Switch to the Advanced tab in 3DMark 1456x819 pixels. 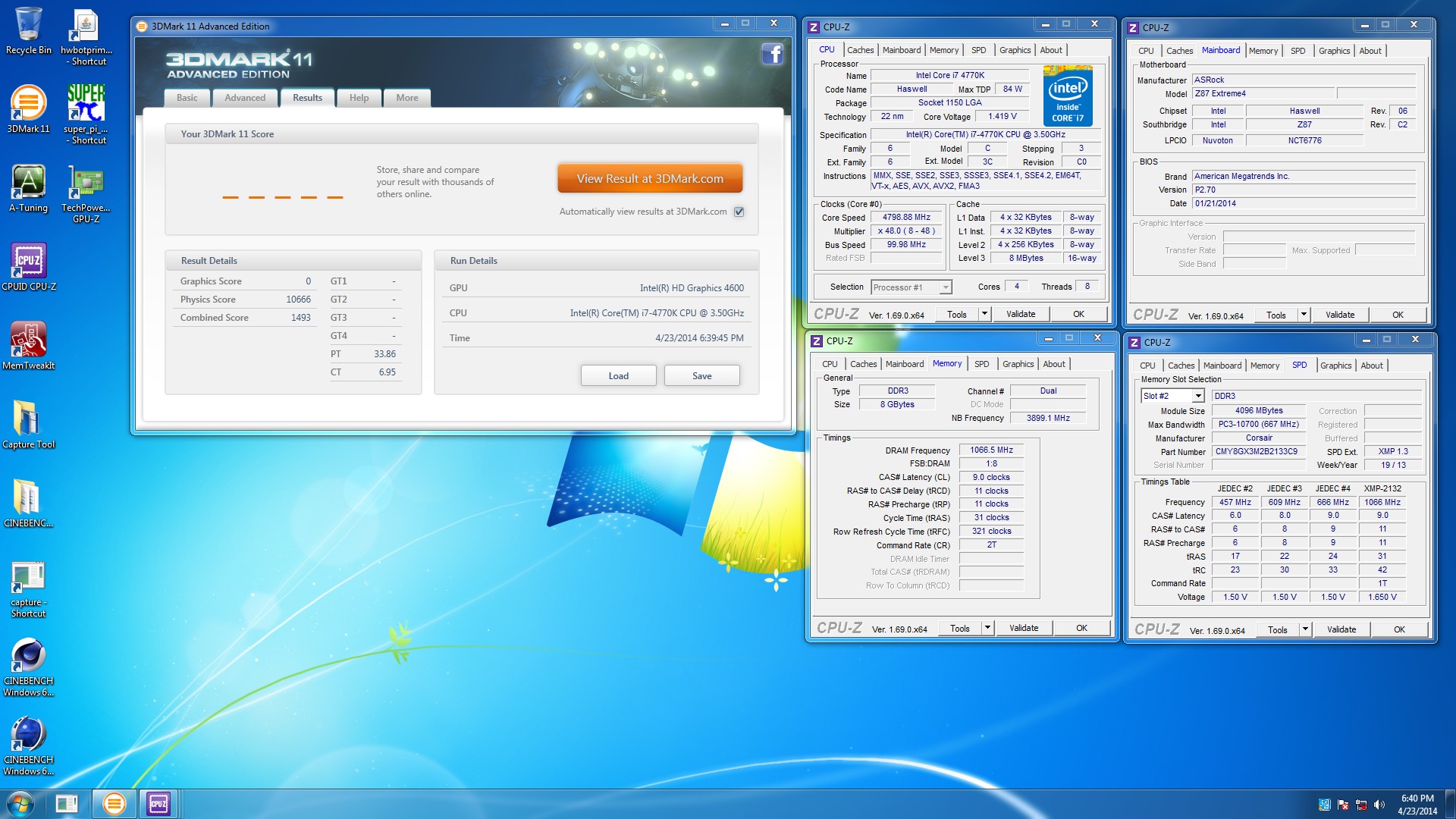[245, 98]
